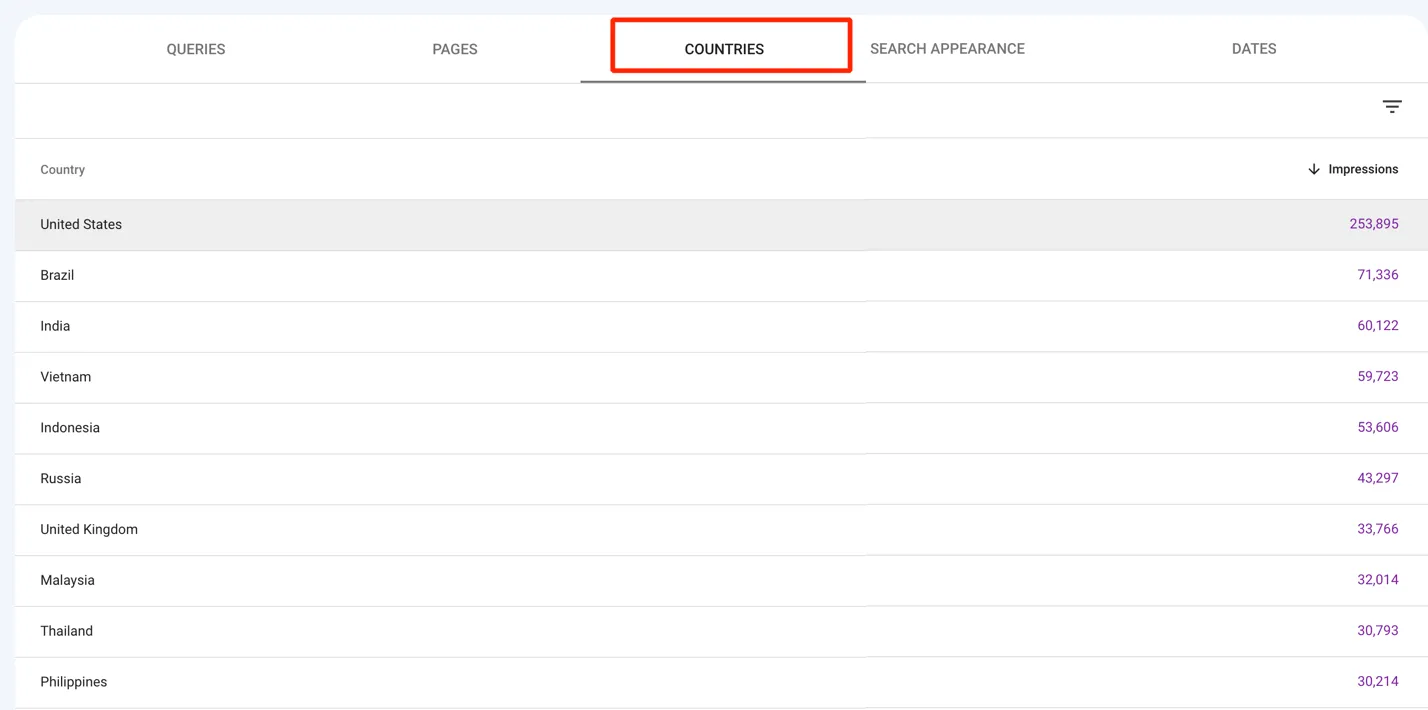The width and height of the screenshot is (1428, 710).
Task: Switch to the Dates tab
Action: [x=1253, y=49]
